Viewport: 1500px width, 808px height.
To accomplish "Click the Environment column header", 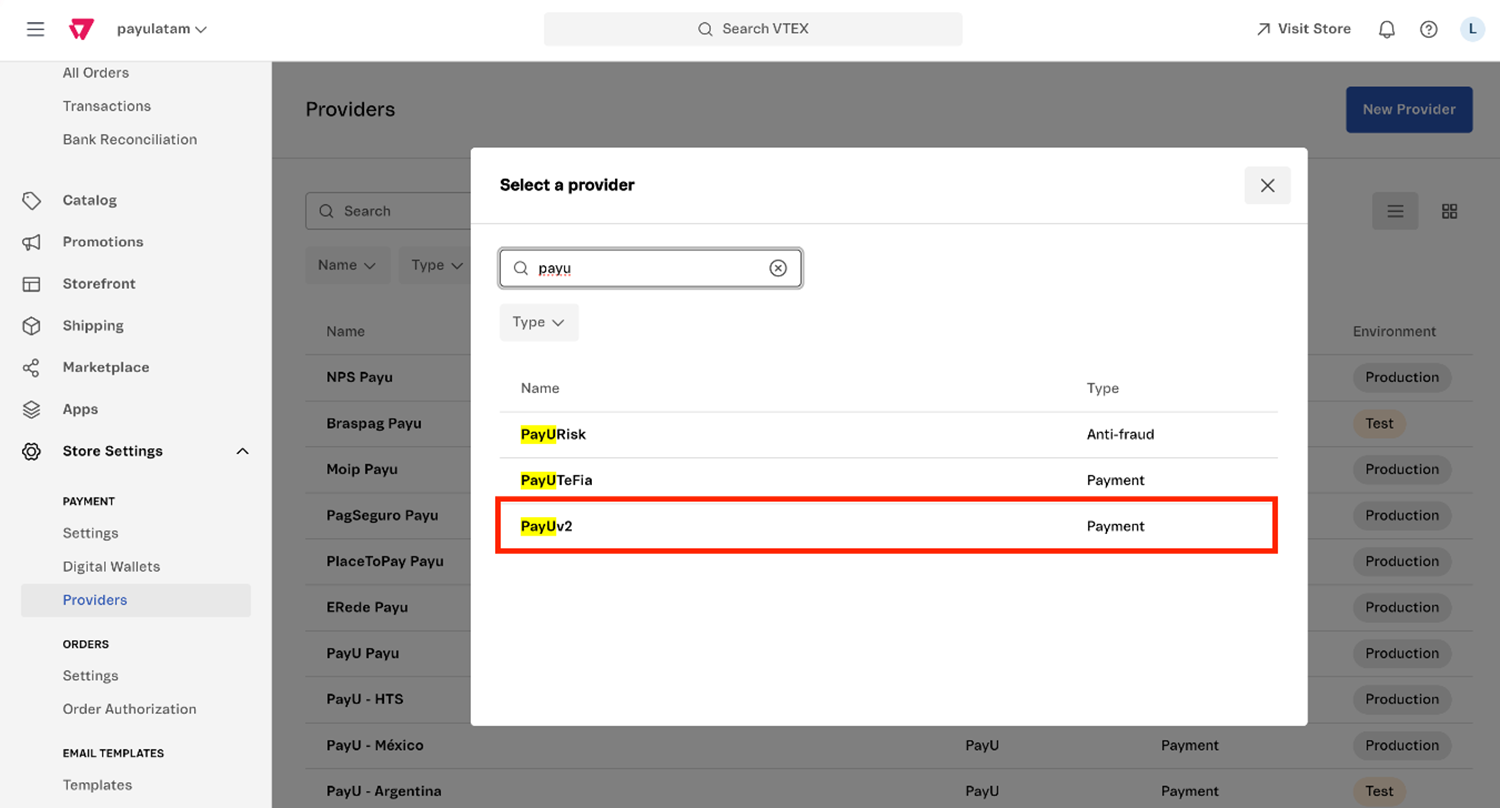I will [x=1394, y=331].
